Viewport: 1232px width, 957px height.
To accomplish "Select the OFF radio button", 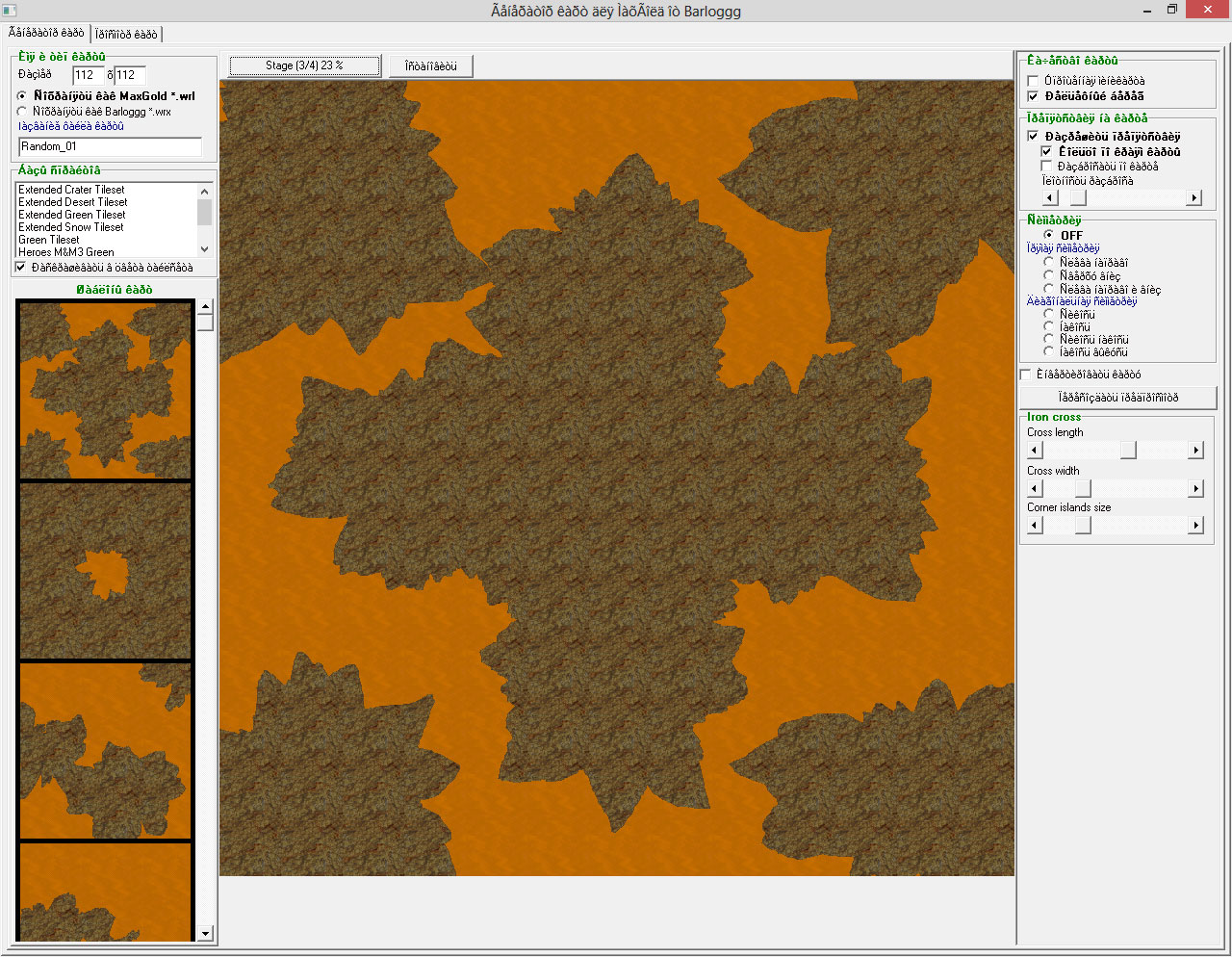I will [1049, 235].
